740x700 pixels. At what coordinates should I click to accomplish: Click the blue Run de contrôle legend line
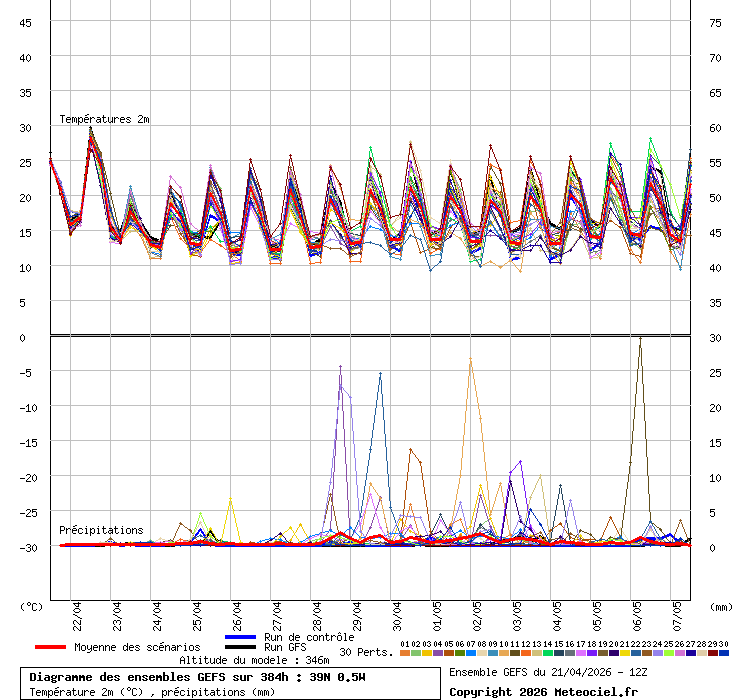point(241,637)
